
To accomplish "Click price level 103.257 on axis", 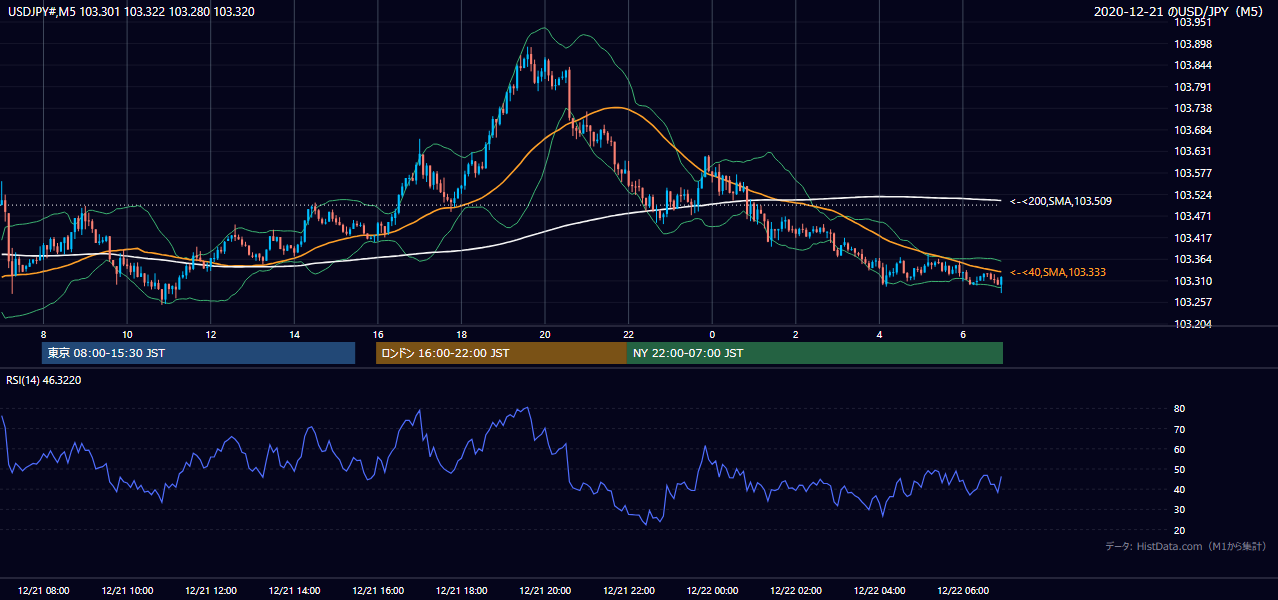I will click(1193, 302).
